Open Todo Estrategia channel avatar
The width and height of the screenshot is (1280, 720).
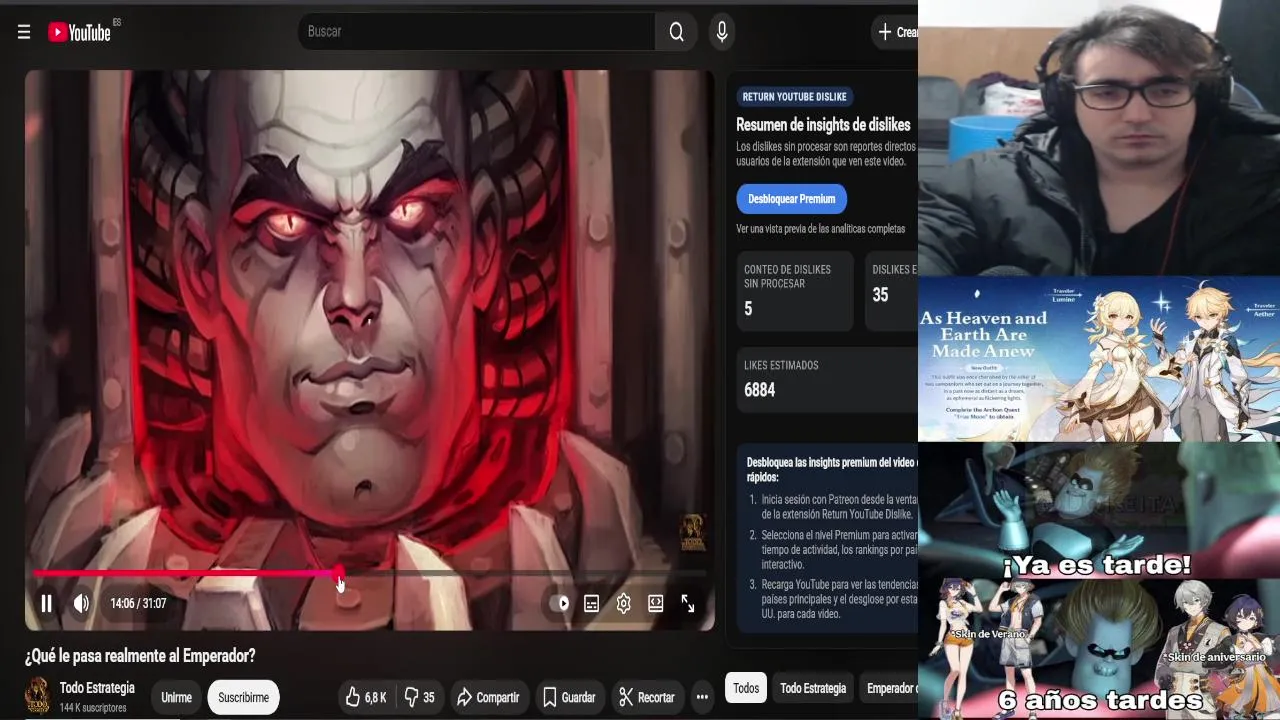click(38, 696)
